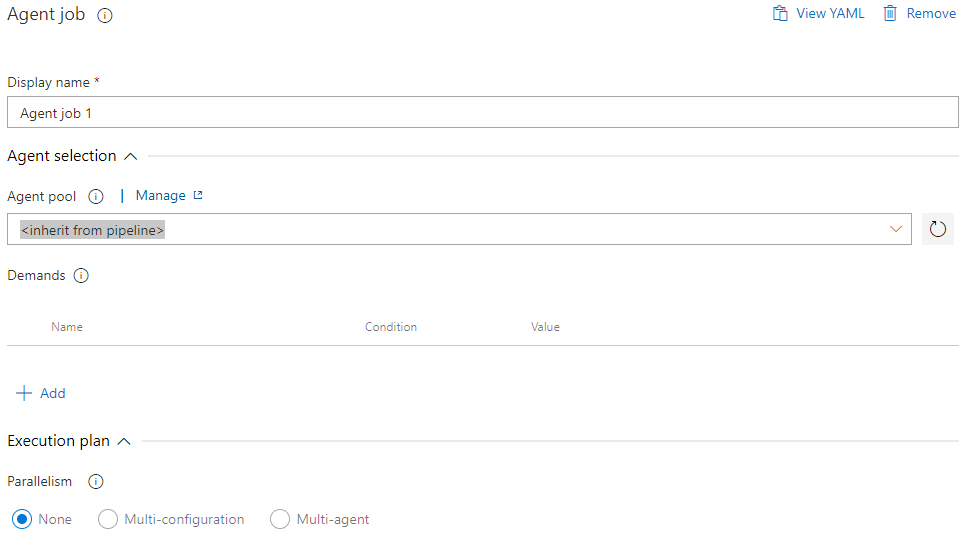Click the Agent pool info icon
This screenshot has height=547, width=969.
(96, 197)
